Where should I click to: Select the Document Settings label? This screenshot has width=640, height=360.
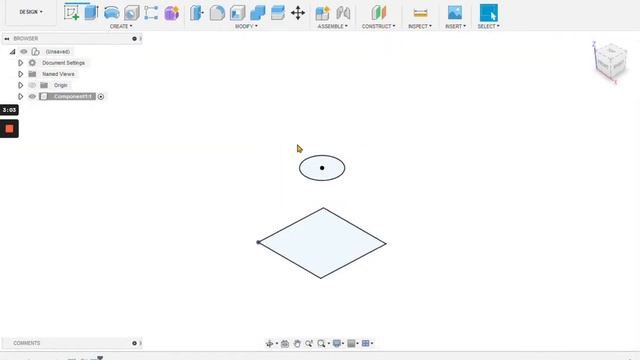63,63
